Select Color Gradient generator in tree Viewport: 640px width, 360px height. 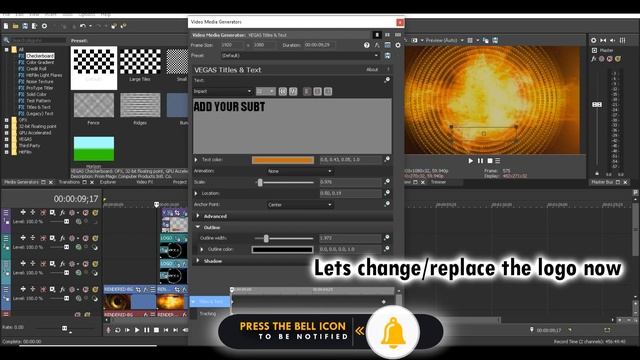40,62
